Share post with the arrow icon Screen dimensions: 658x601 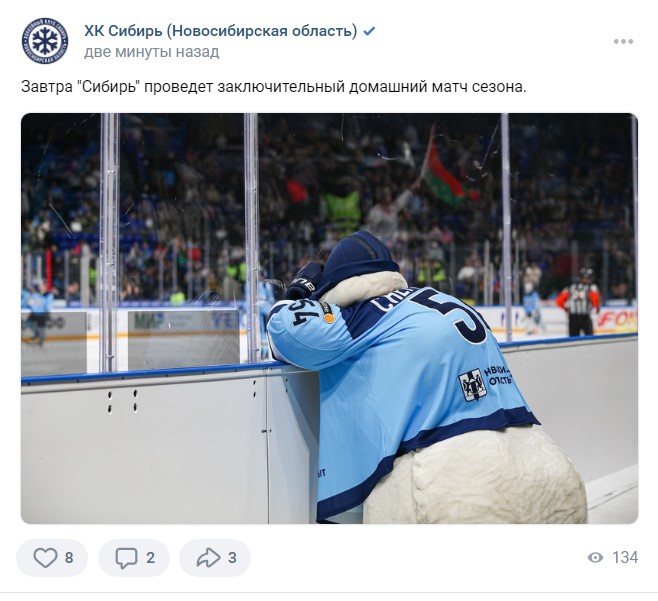pyautogui.click(x=208, y=558)
